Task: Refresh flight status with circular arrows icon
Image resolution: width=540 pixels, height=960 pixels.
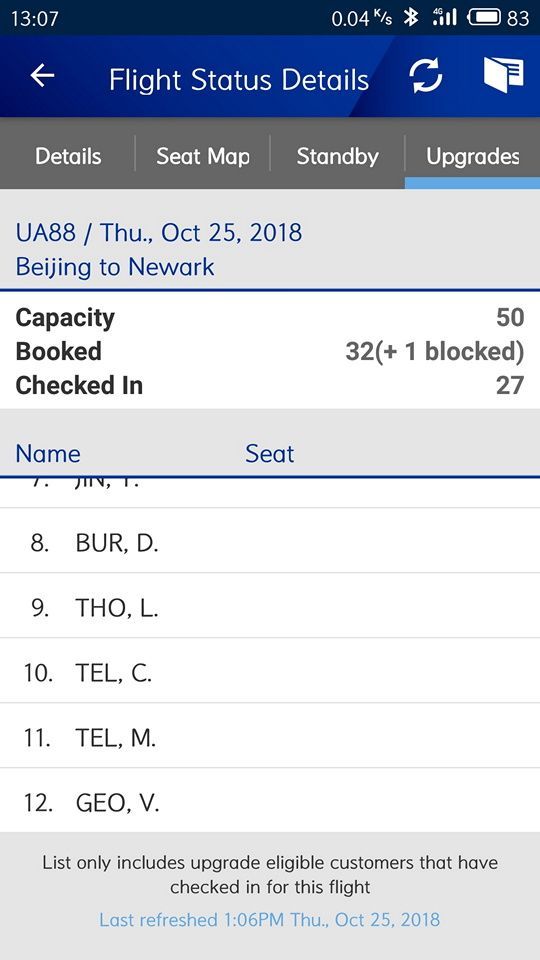Action: coord(426,77)
